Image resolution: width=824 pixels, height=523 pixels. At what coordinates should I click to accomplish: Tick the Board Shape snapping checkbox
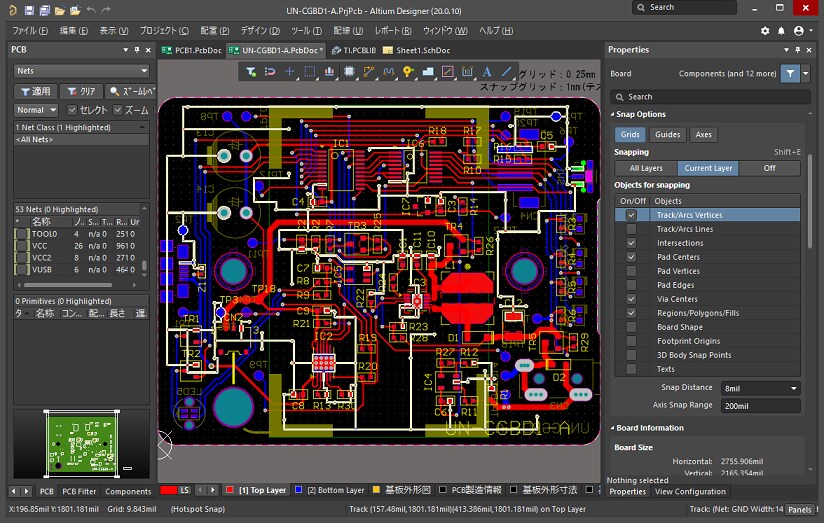[631, 327]
